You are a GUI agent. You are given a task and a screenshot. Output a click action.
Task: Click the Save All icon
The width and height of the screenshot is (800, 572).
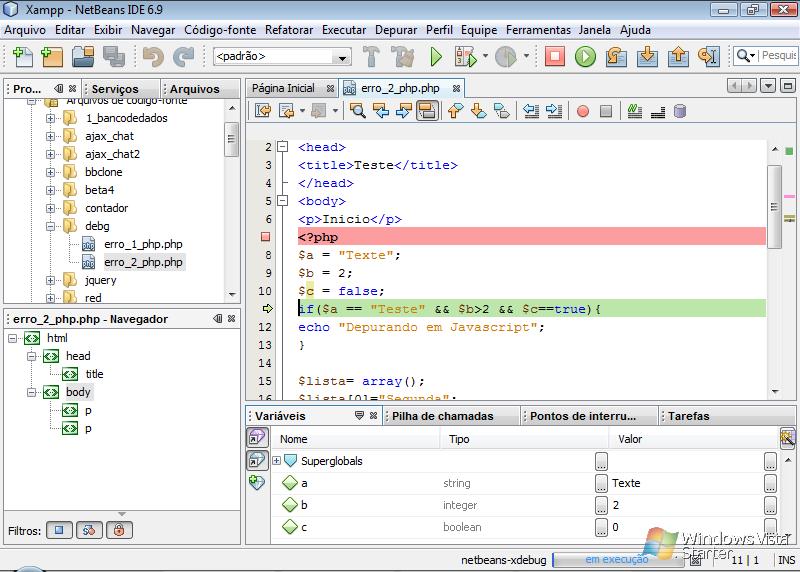tap(113, 56)
